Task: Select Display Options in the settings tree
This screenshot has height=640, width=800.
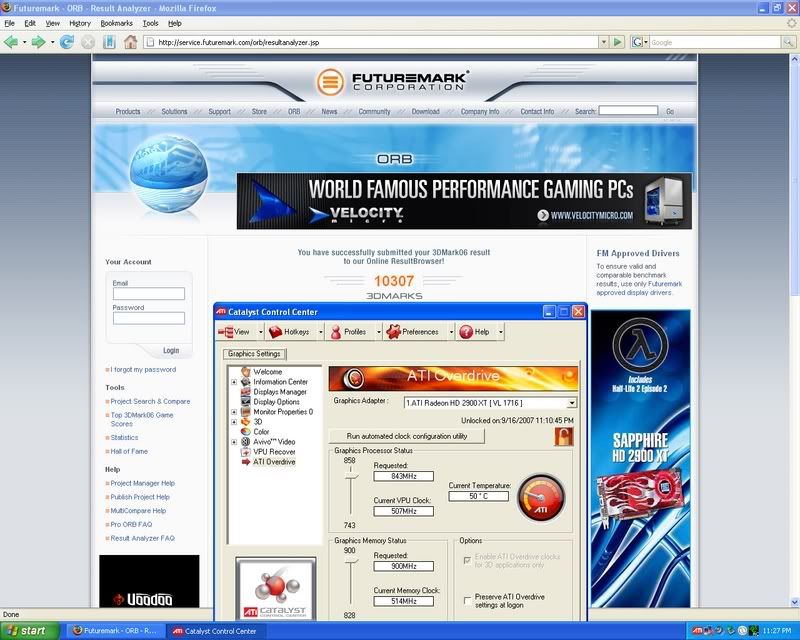Action: [x=277, y=402]
